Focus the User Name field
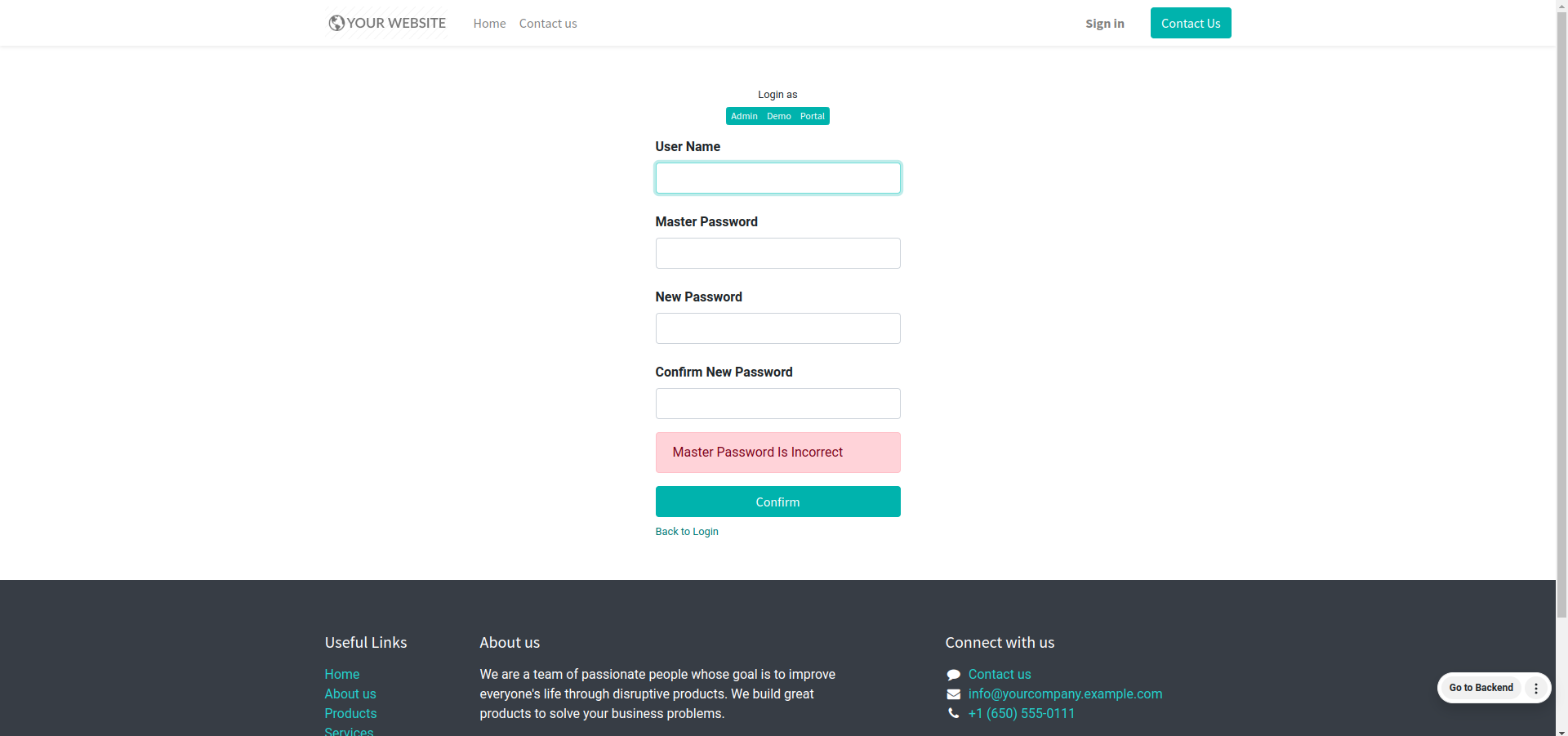 [x=777, y=178]
